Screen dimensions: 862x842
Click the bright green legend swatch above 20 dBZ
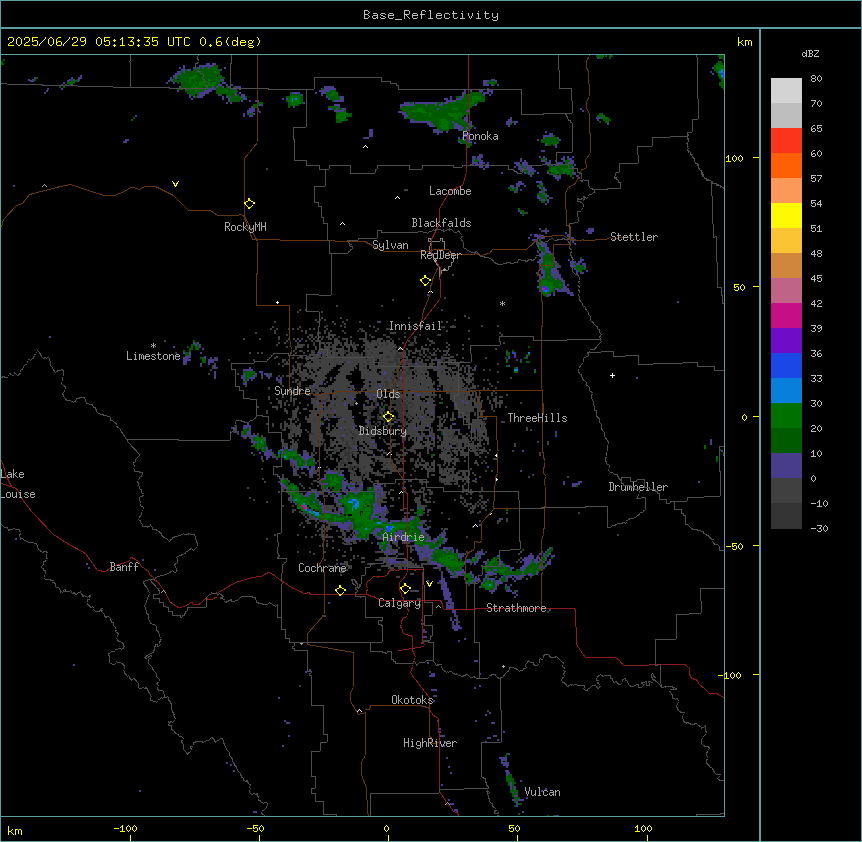click(786, 416)
